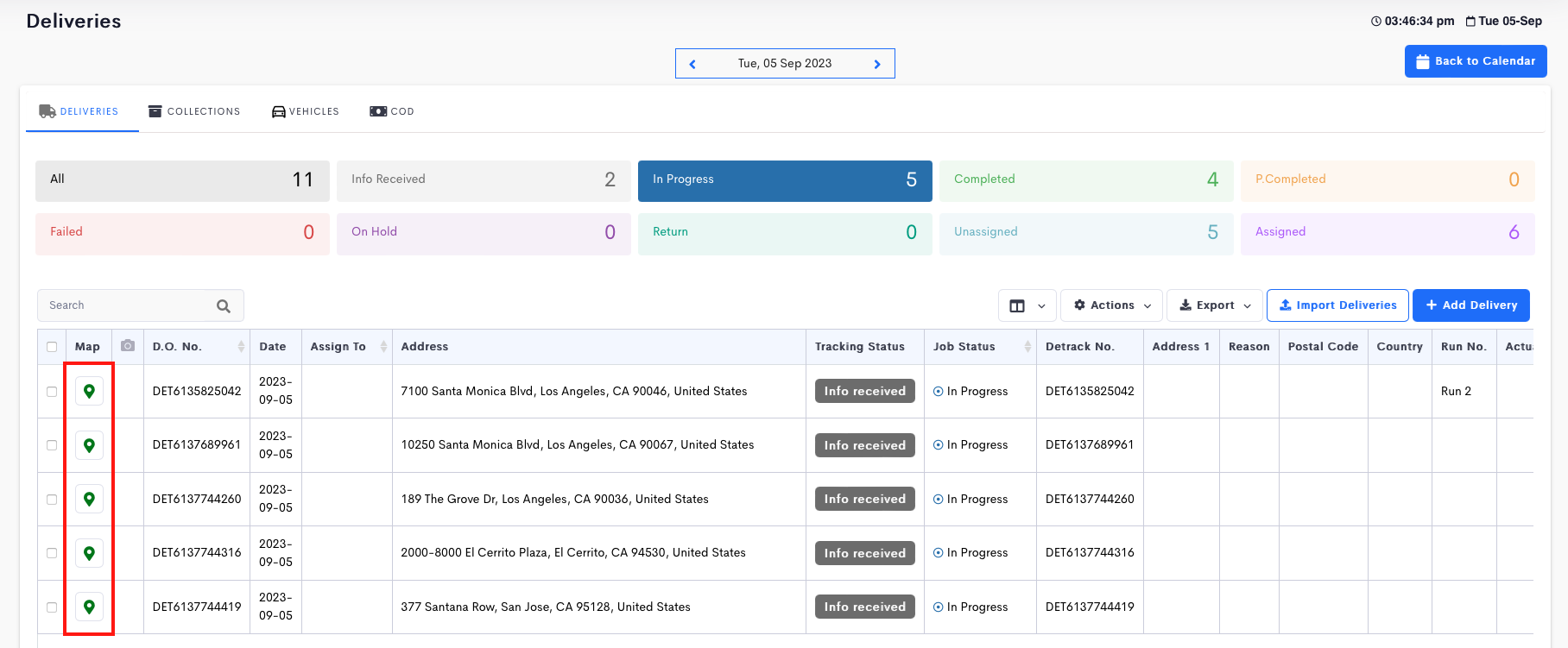The image size is (1568, 648).
Task: Go to next day arrow
Action: pos(877,64)
